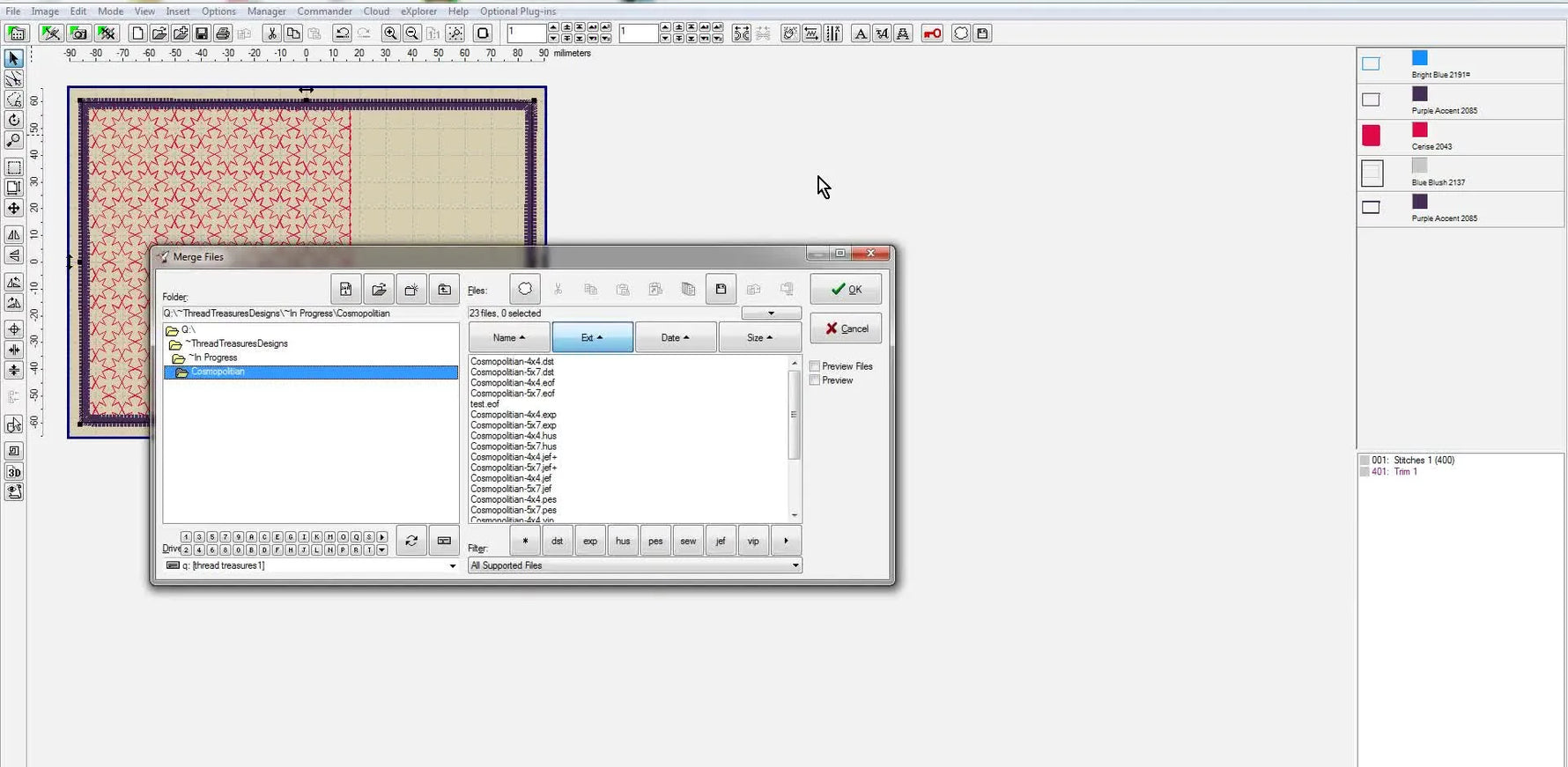Click the 3D view tool
Viewport: 1568px width, 767px height.
pos(13,472)
